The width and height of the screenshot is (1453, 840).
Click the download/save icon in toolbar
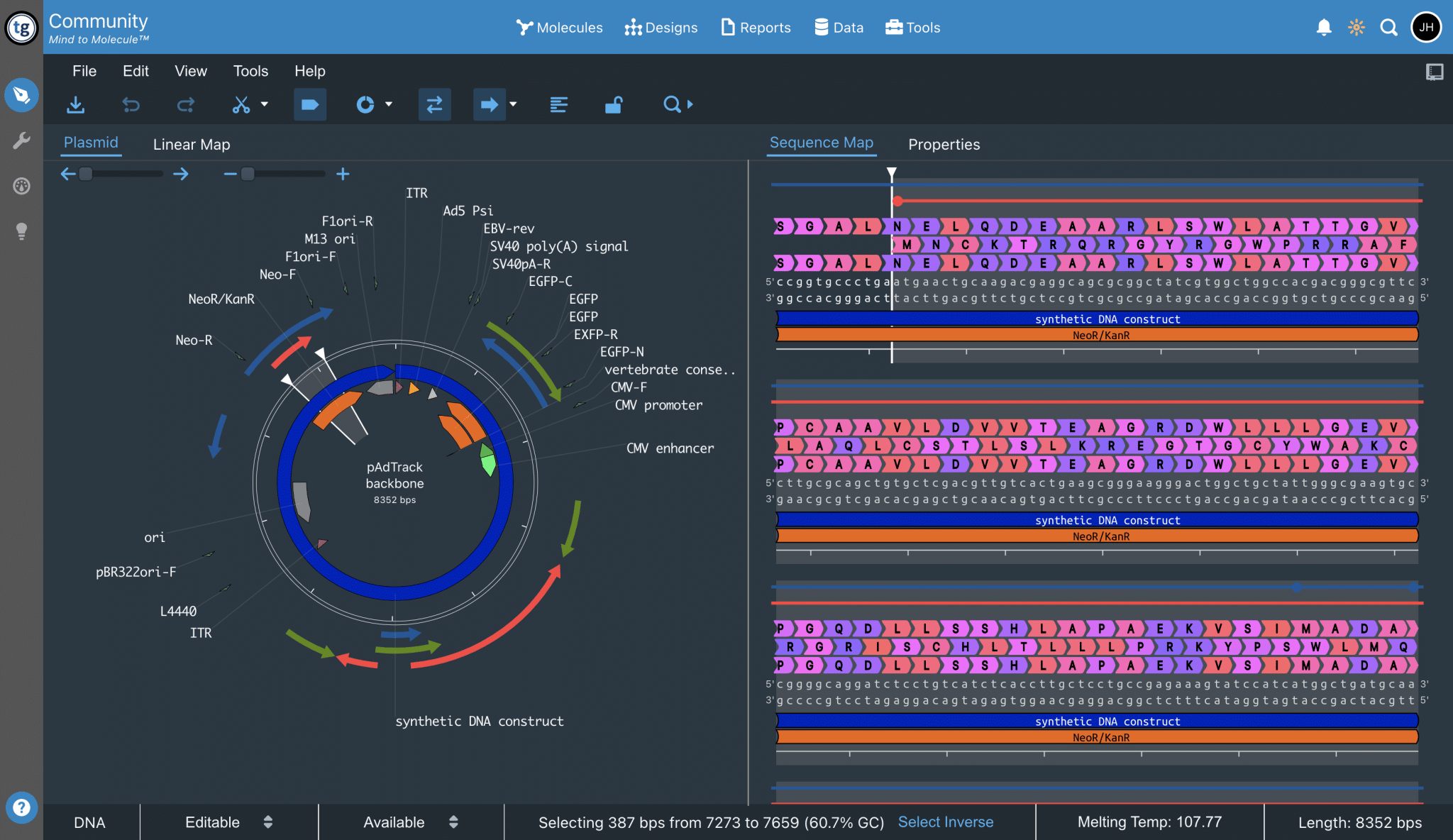(75, 105)
